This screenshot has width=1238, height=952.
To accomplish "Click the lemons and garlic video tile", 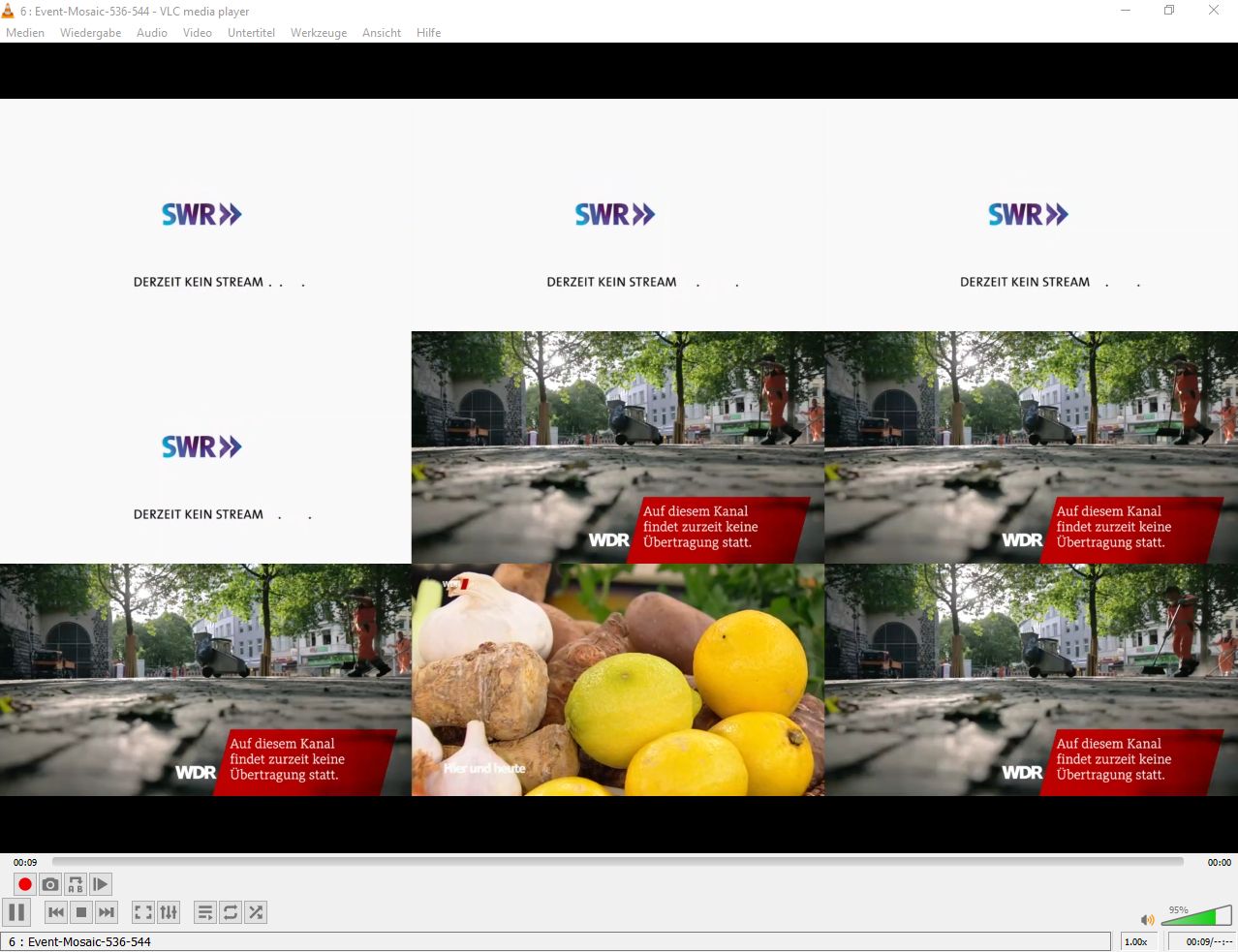I will coord(618,680).
